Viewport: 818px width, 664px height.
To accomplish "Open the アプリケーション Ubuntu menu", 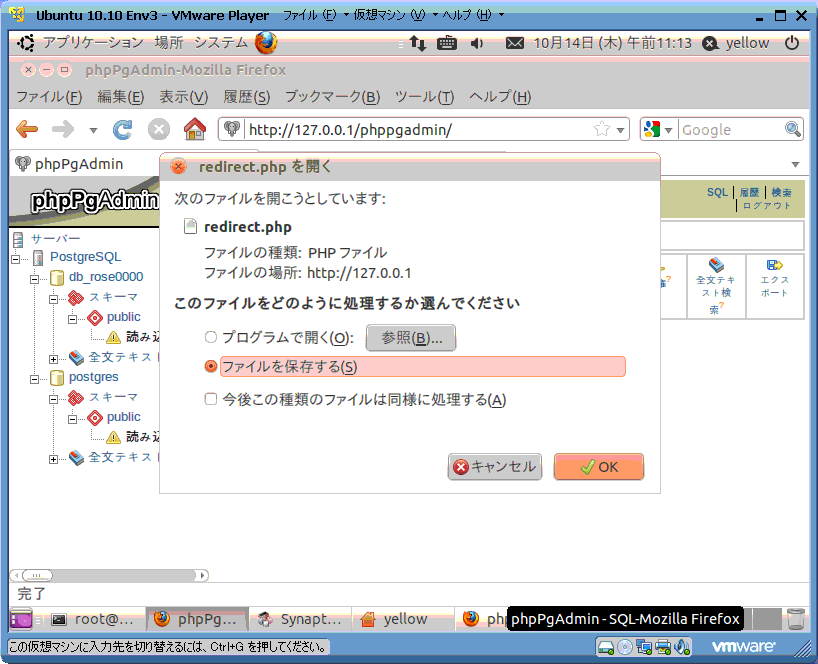I will [x=93, y=42].
